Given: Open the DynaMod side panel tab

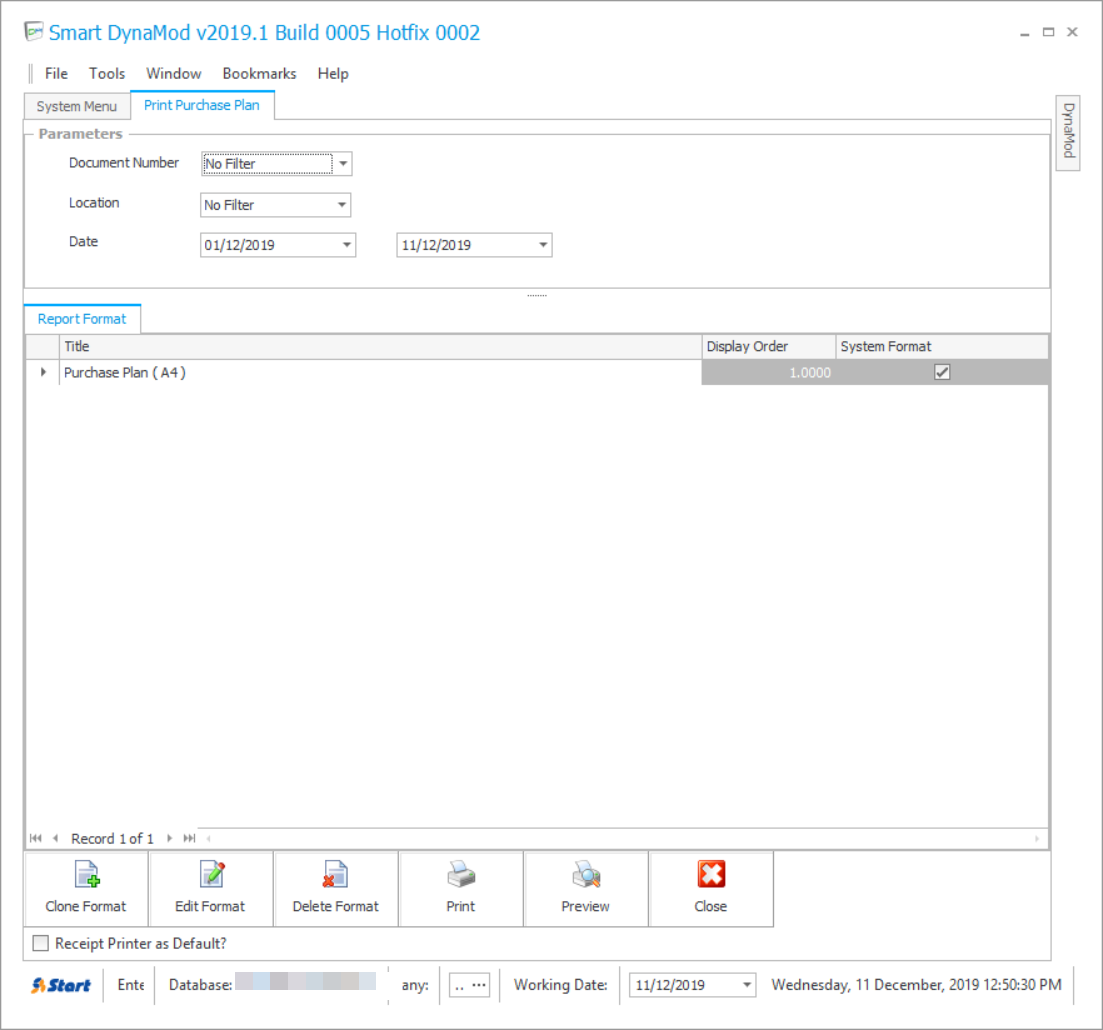Looking at the screenshot, I should (1068, 132).
